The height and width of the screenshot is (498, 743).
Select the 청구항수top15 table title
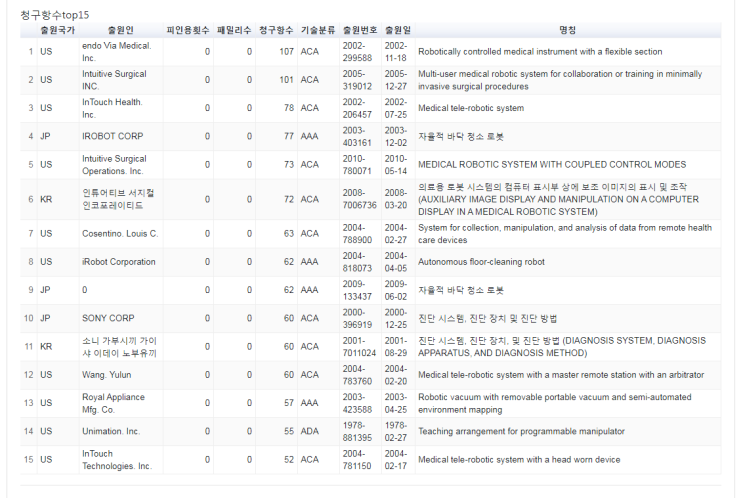pos(54,15)
